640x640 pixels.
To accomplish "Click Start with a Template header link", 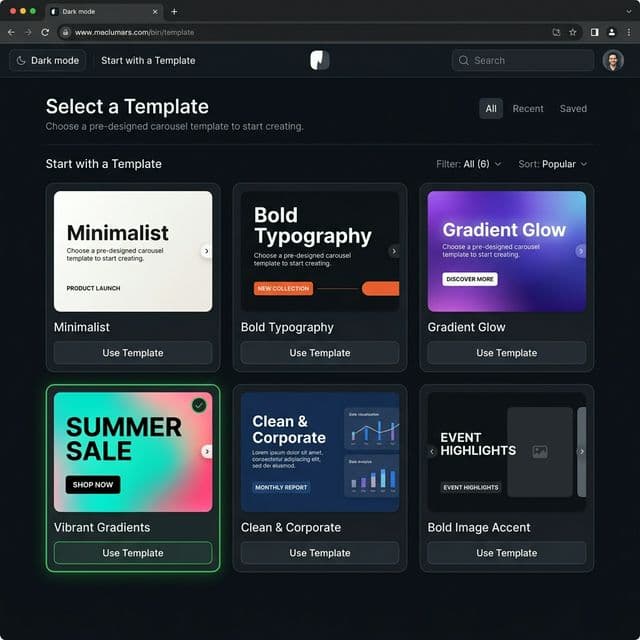I will coord(148,60).
